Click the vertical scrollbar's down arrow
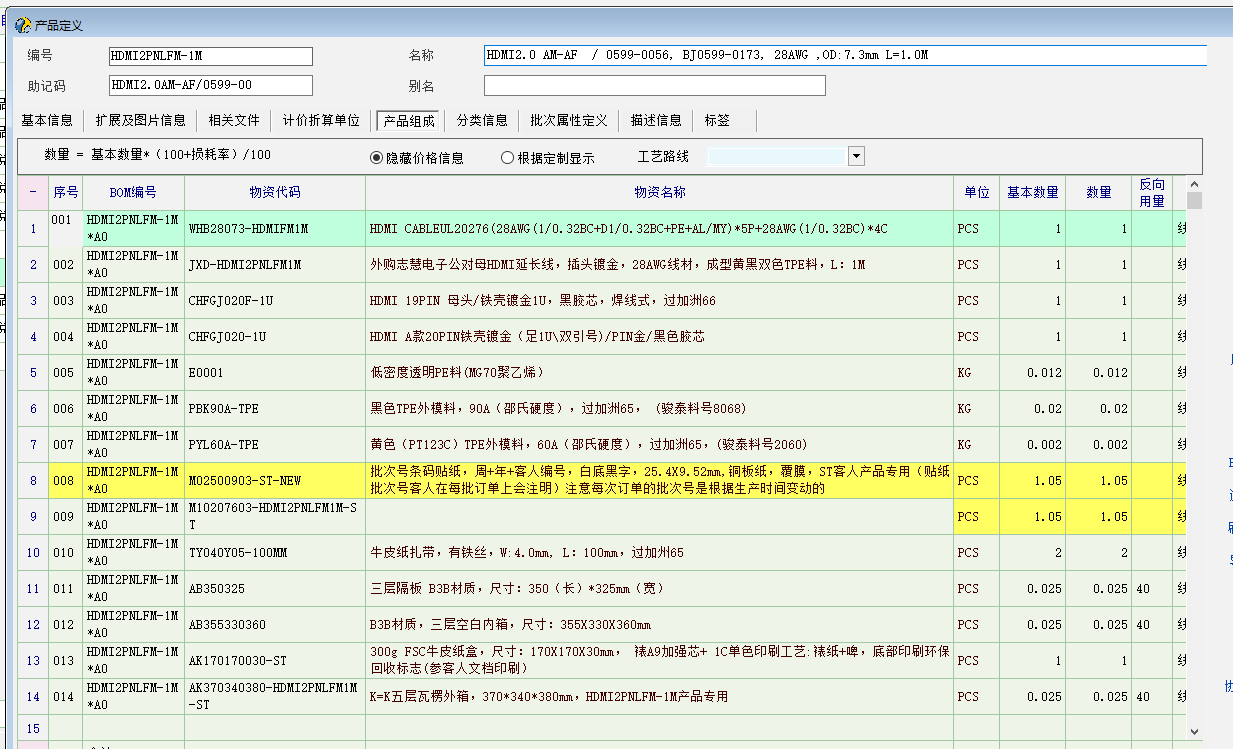The height and width of the screenshot is (749, 1233). click(1194, 732)
